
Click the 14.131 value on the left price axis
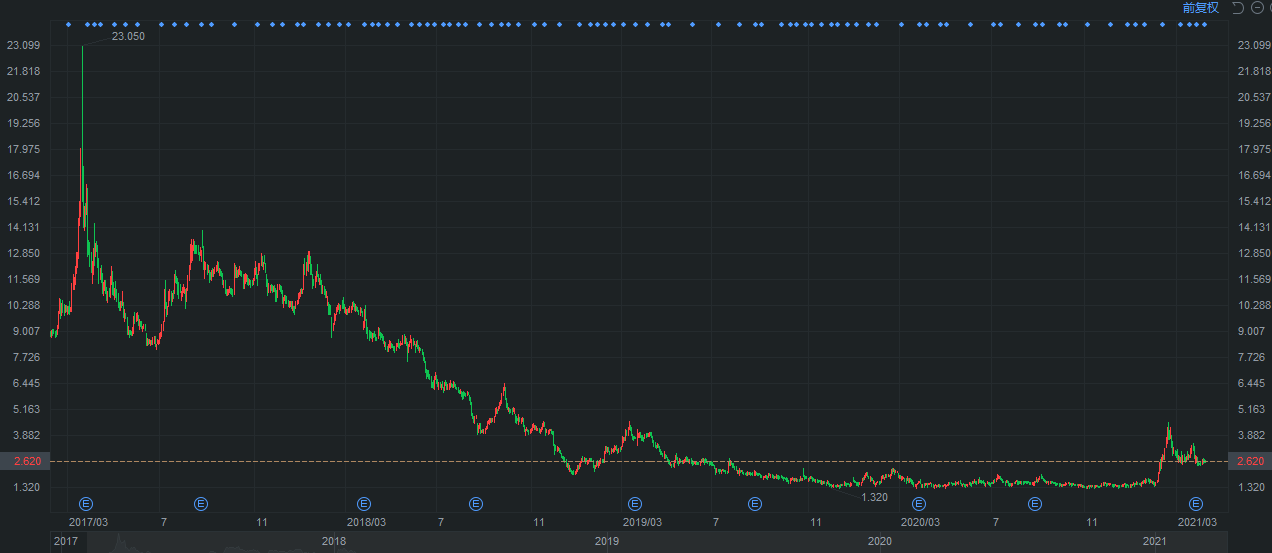coord(23,227)
